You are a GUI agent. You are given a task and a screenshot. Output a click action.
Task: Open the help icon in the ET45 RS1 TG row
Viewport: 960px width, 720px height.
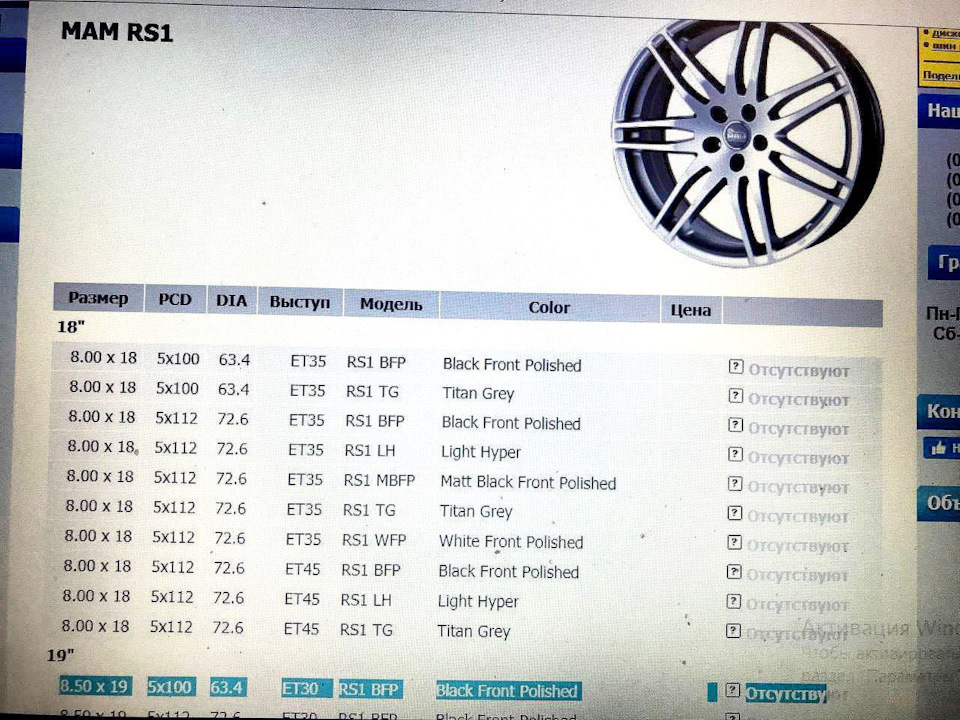tap(733, 631)
